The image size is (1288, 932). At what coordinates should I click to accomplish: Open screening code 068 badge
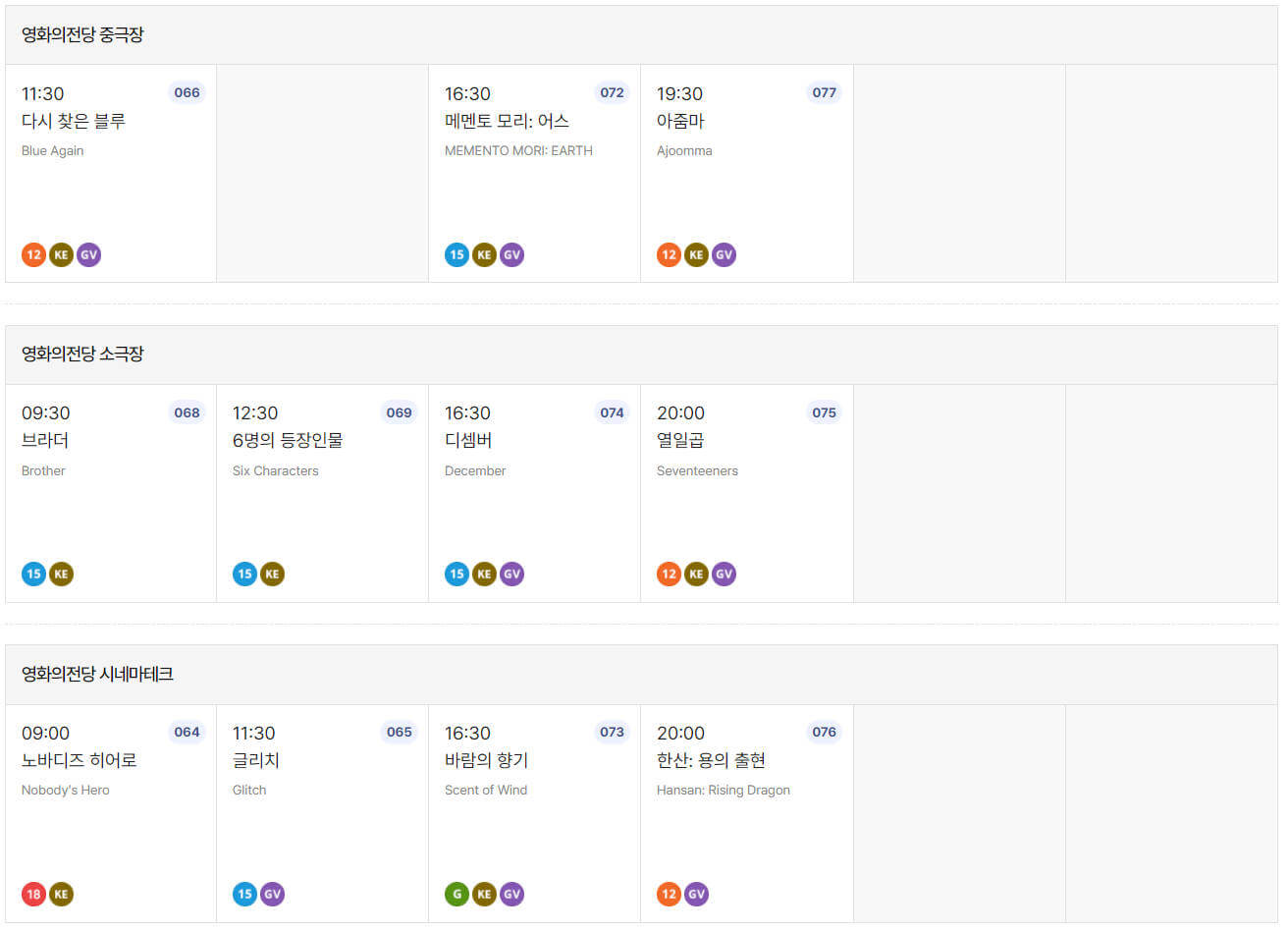pos(187,412)
